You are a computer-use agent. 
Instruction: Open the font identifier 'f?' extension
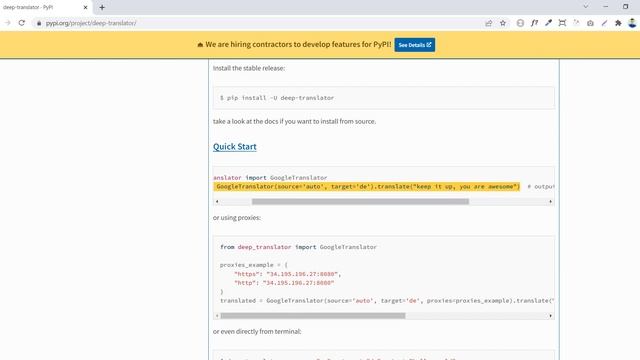point(534,23)
